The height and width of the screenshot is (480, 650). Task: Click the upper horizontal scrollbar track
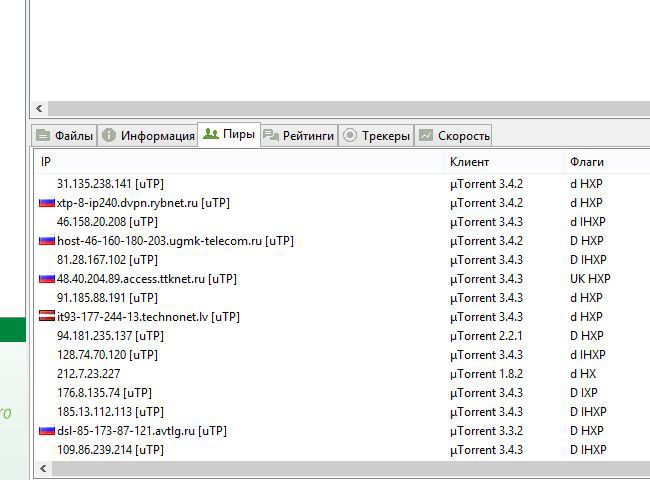349,109
